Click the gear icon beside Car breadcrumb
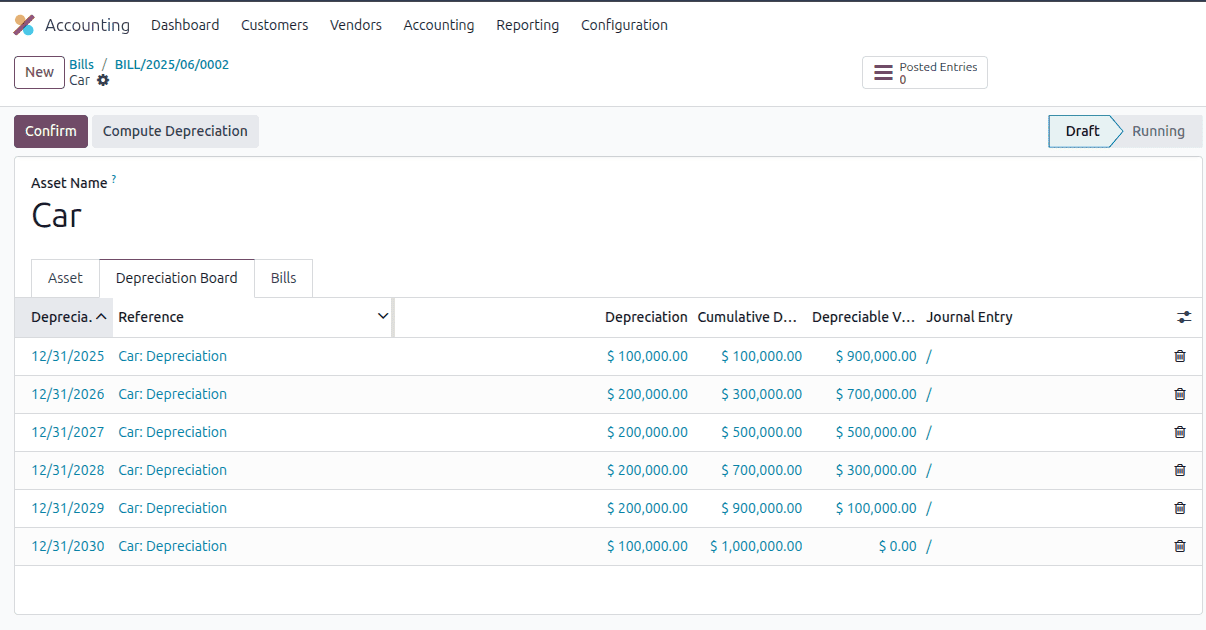Image resolution: width=1206 pixels, height=630 pixels. [103, 81]
